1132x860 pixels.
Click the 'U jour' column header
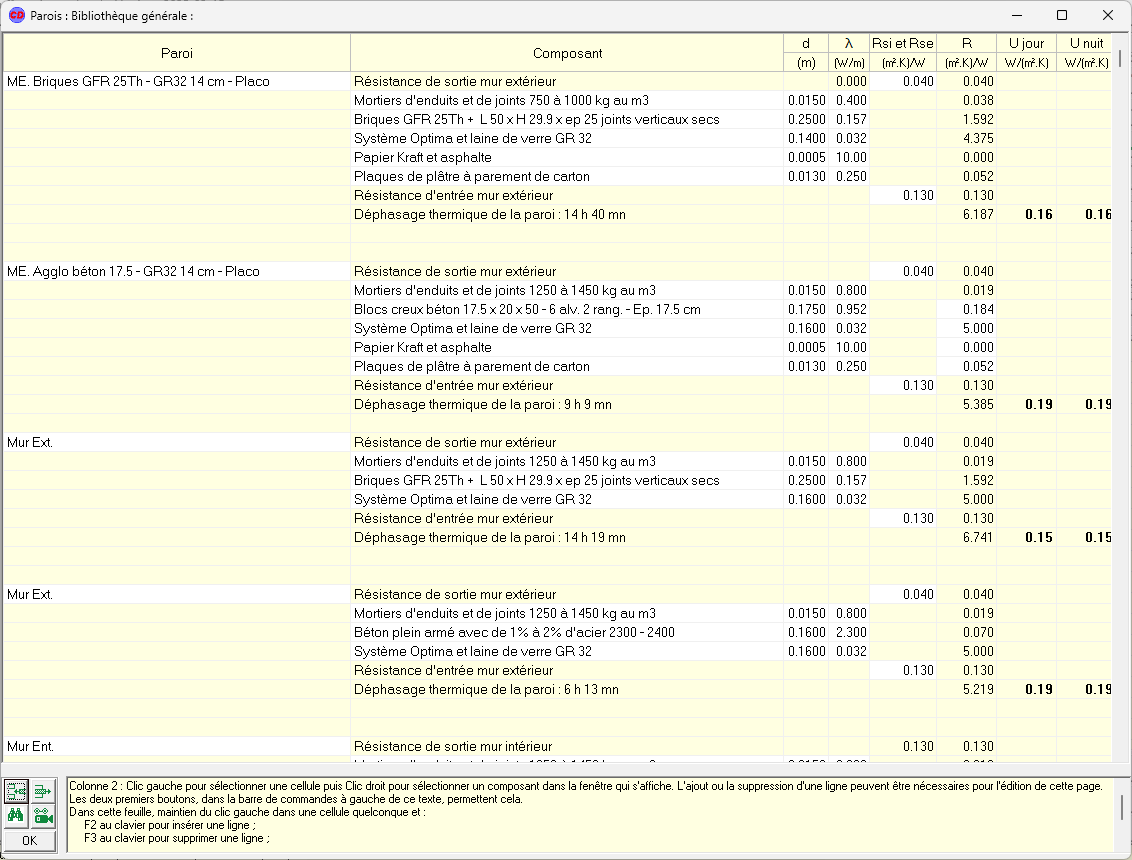coord(1027,43)
